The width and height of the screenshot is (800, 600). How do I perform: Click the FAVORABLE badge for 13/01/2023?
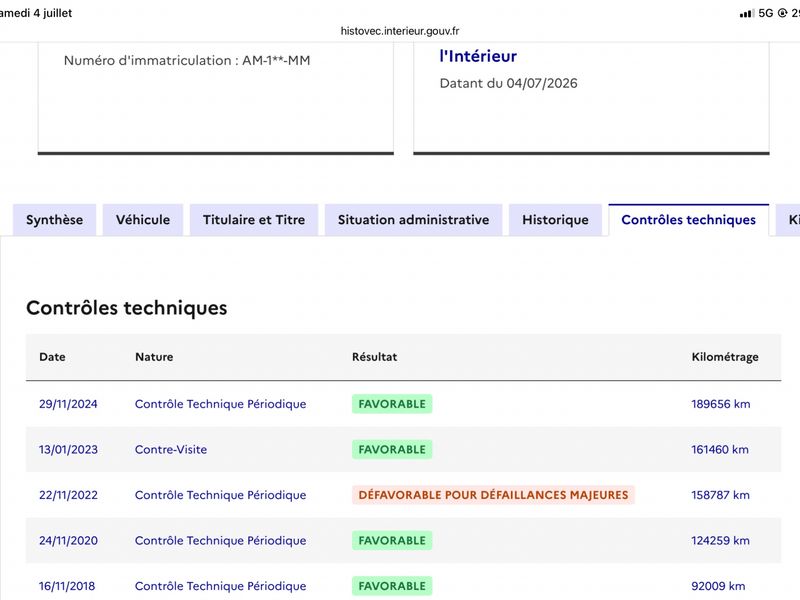click(392, 449)
